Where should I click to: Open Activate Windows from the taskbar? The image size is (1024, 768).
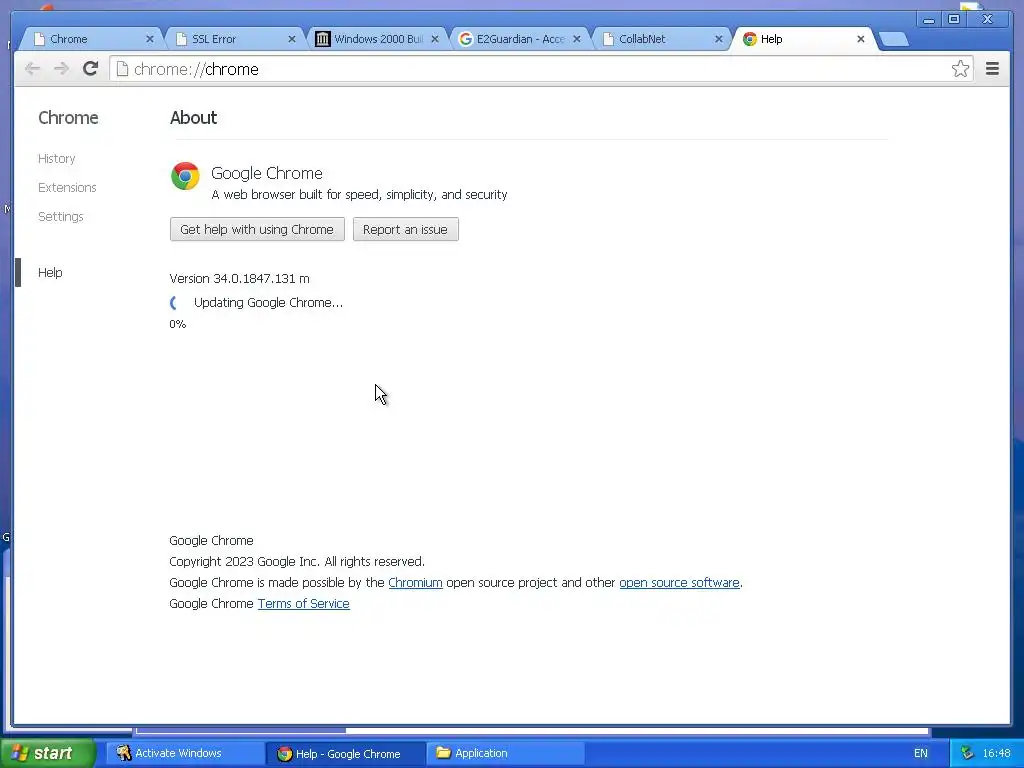[184, 753]
